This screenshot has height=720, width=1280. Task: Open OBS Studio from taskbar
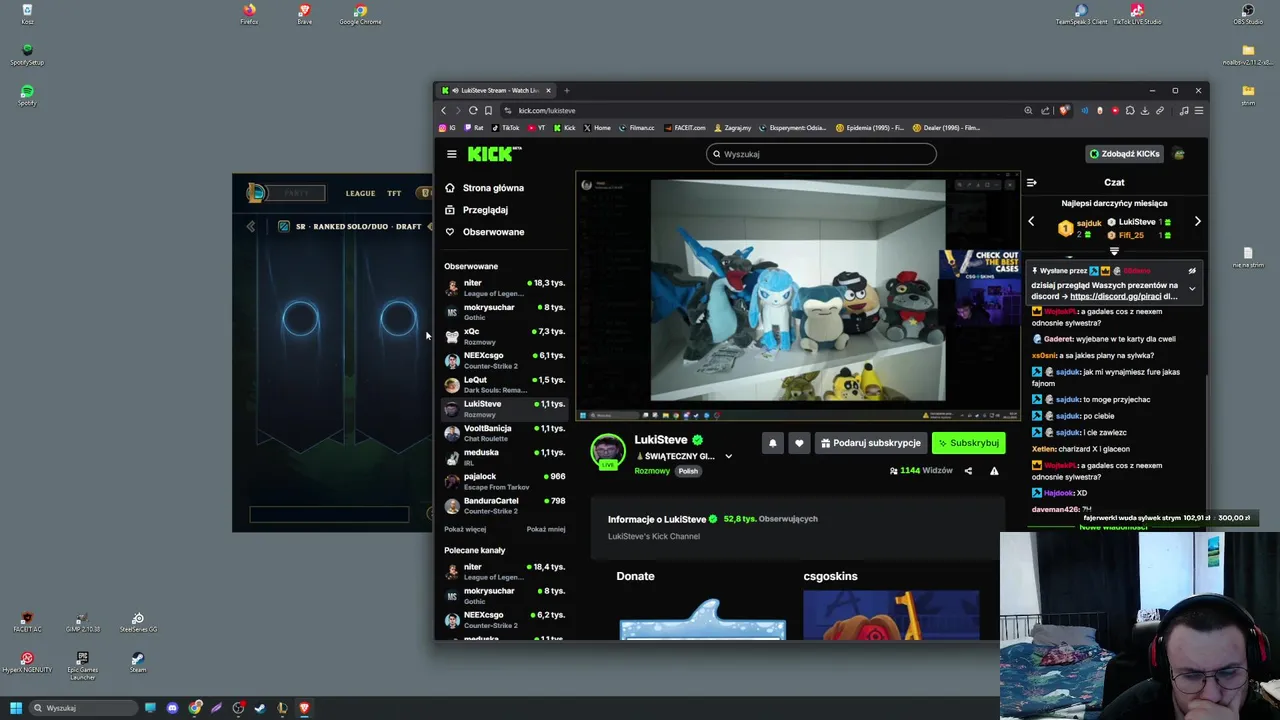click(238, 708)
